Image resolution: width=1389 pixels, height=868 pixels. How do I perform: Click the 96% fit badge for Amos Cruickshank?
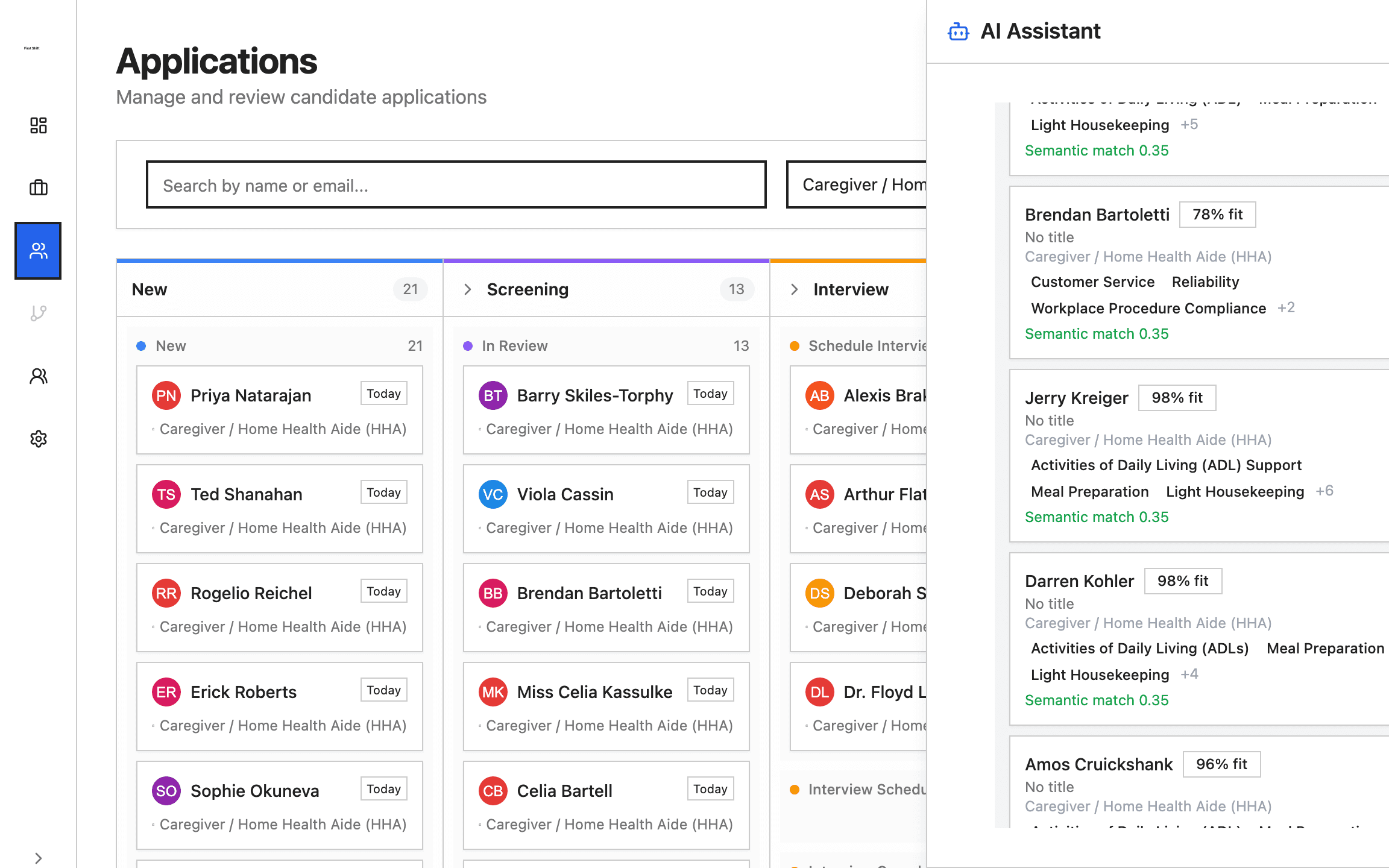click(1221, 764)
